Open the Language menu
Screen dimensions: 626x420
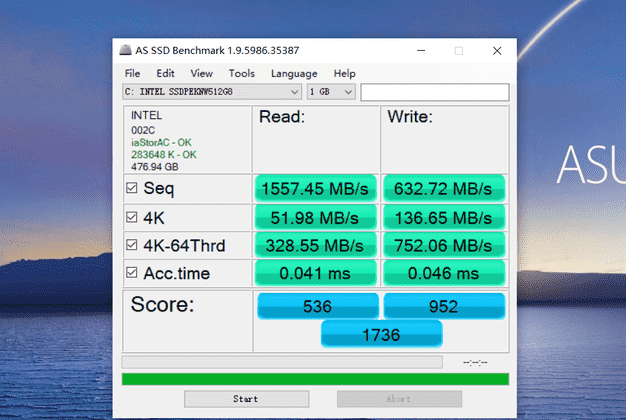(x=294, y=73)
